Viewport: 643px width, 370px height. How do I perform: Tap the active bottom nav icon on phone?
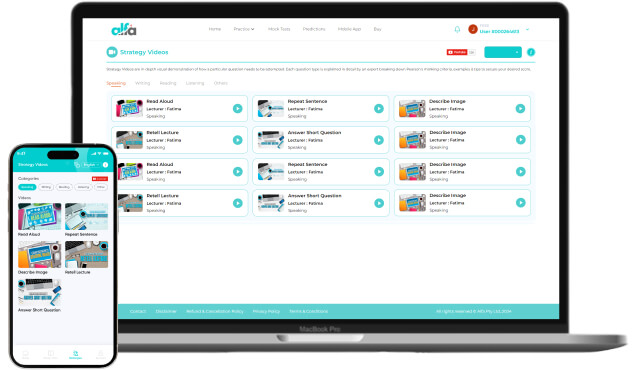coord(75,354)
